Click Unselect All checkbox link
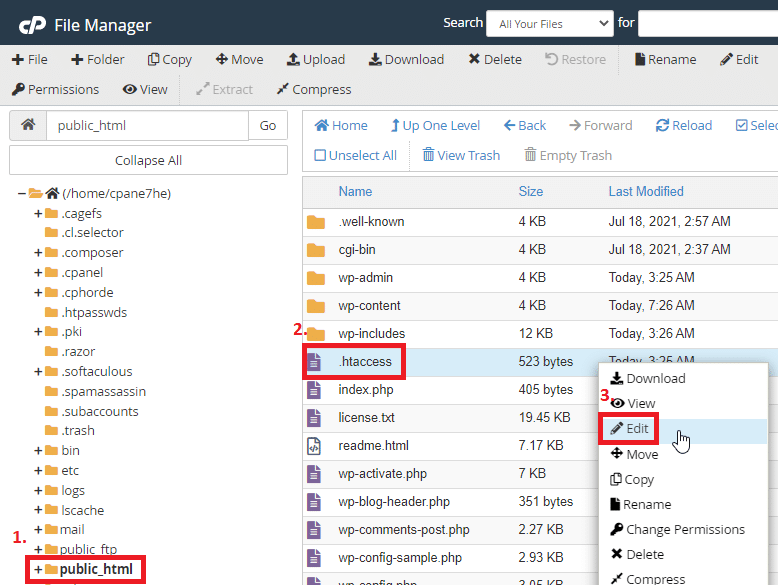 pos(356,155)
